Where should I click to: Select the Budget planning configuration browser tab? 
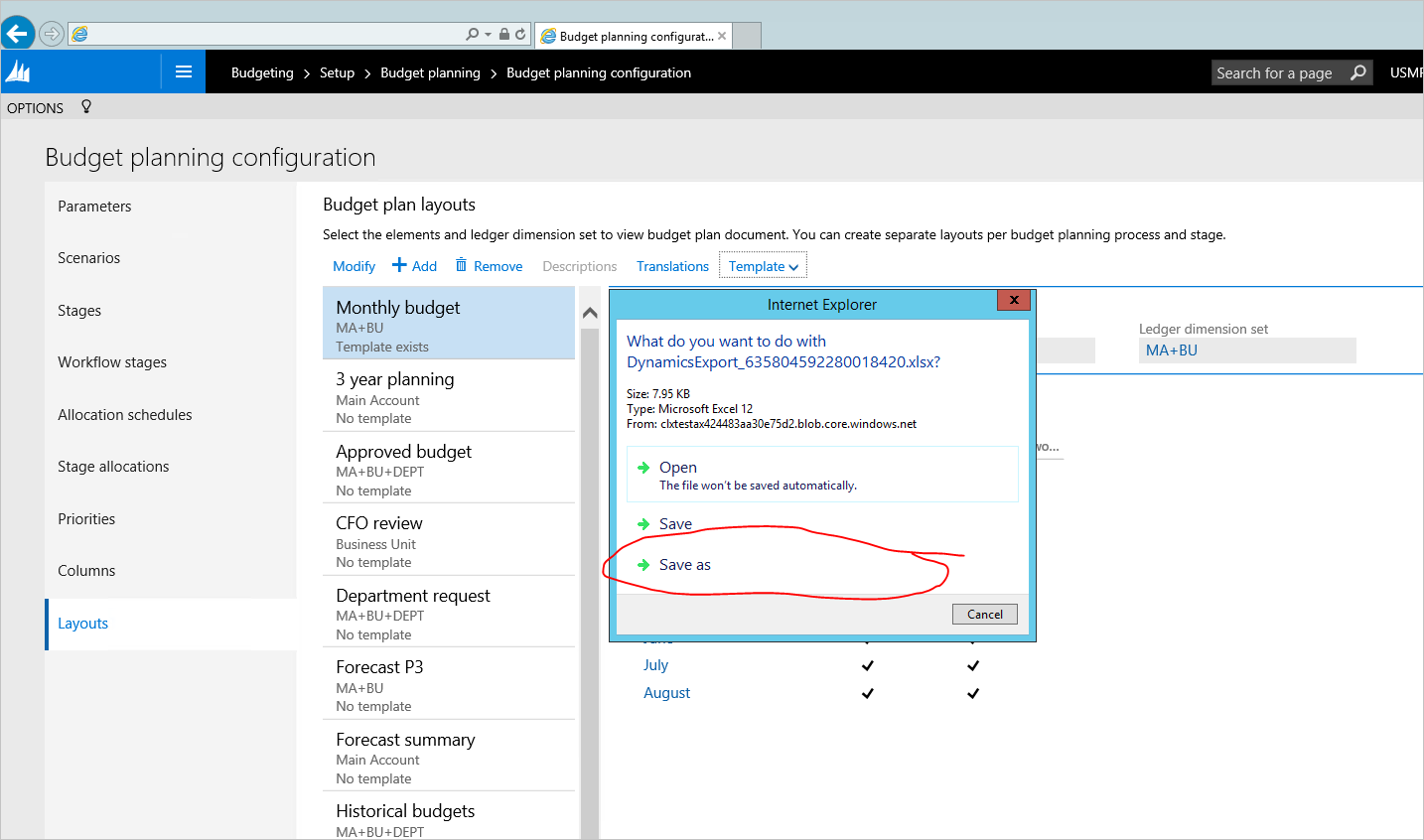[635, 36]
